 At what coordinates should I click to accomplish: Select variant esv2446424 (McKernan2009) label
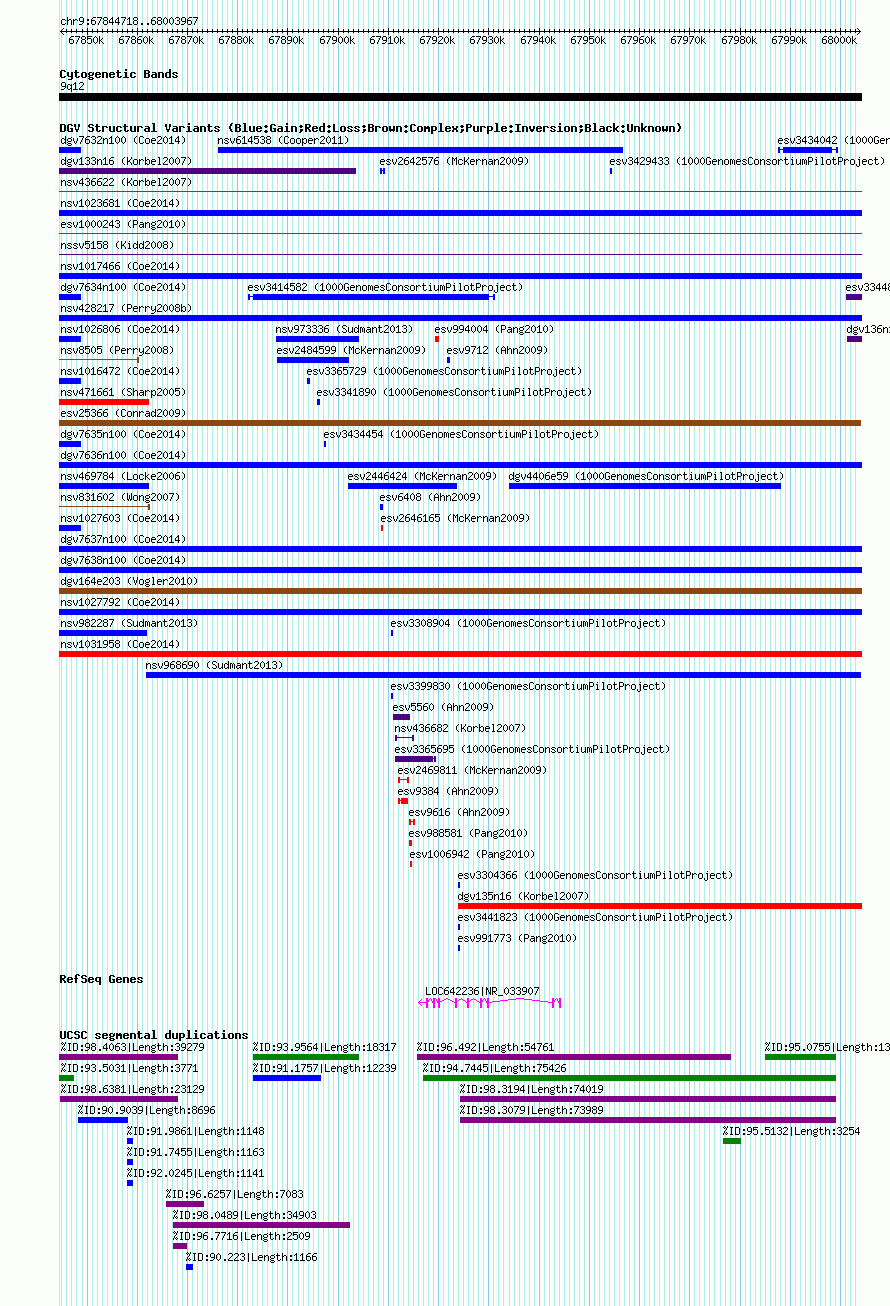tap(422, 476)
